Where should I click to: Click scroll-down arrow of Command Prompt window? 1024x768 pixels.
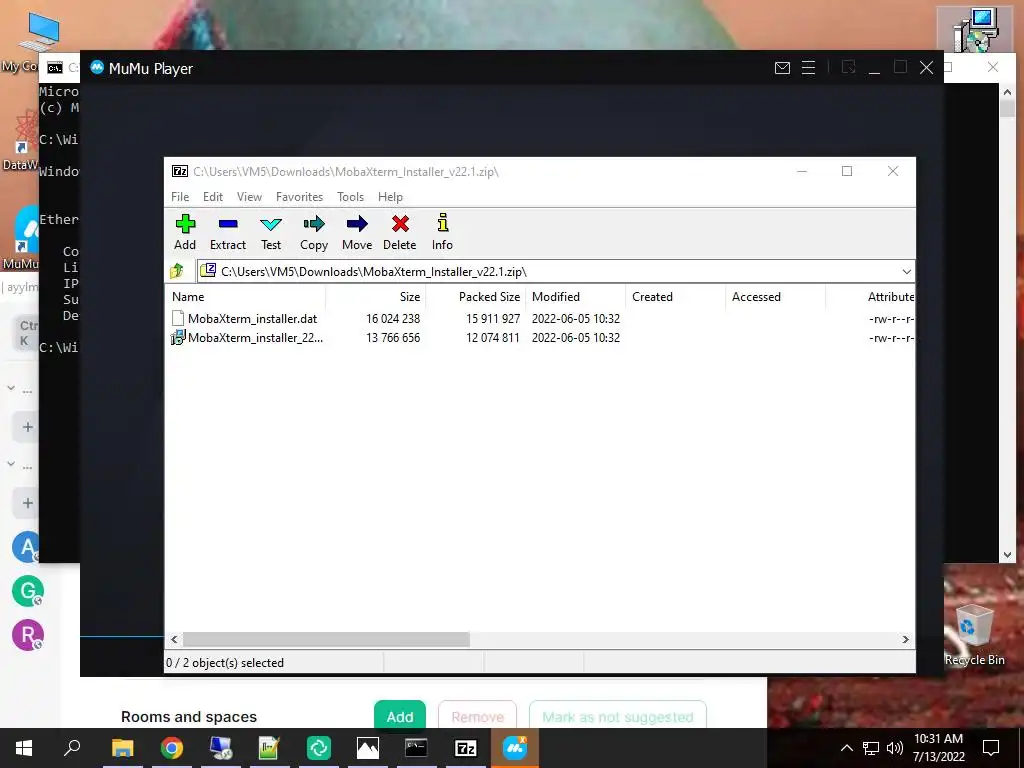[1007, 554]
